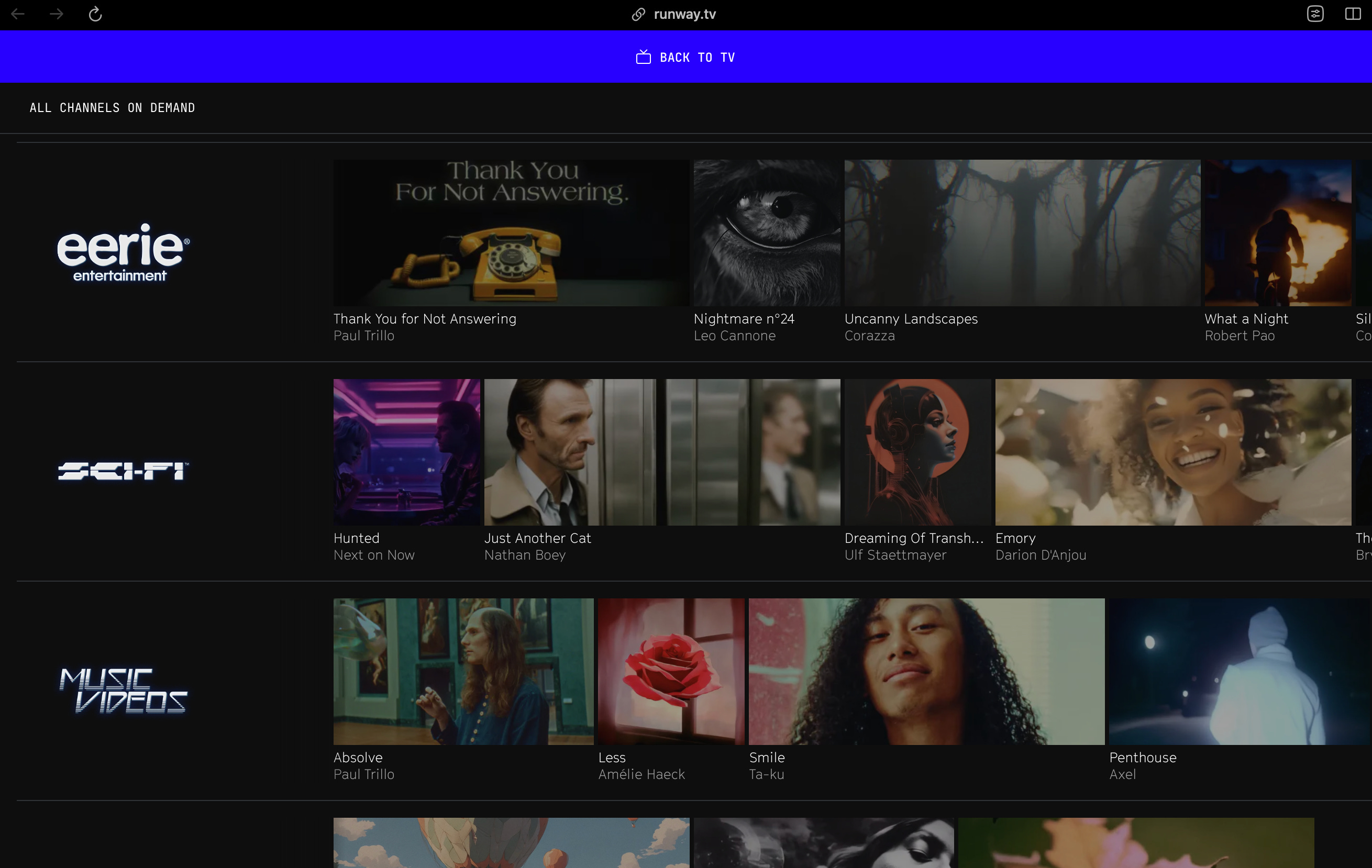Play the Nightmare n°24 eye thumbnail
Image resolution: width=1372 pixels, height=868 pixels.
(766, 232)
